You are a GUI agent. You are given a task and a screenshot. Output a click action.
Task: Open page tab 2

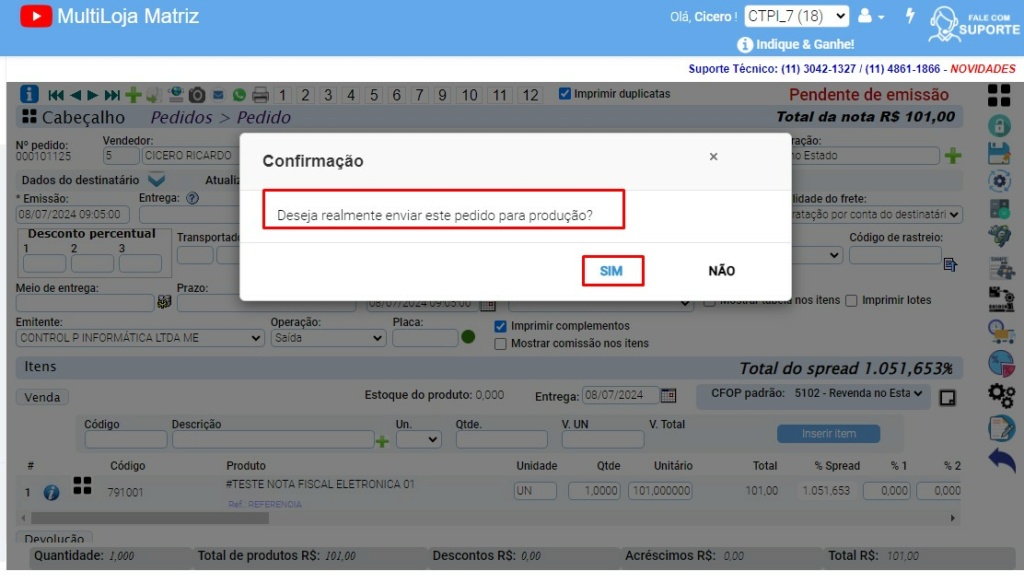click(305, 95)
